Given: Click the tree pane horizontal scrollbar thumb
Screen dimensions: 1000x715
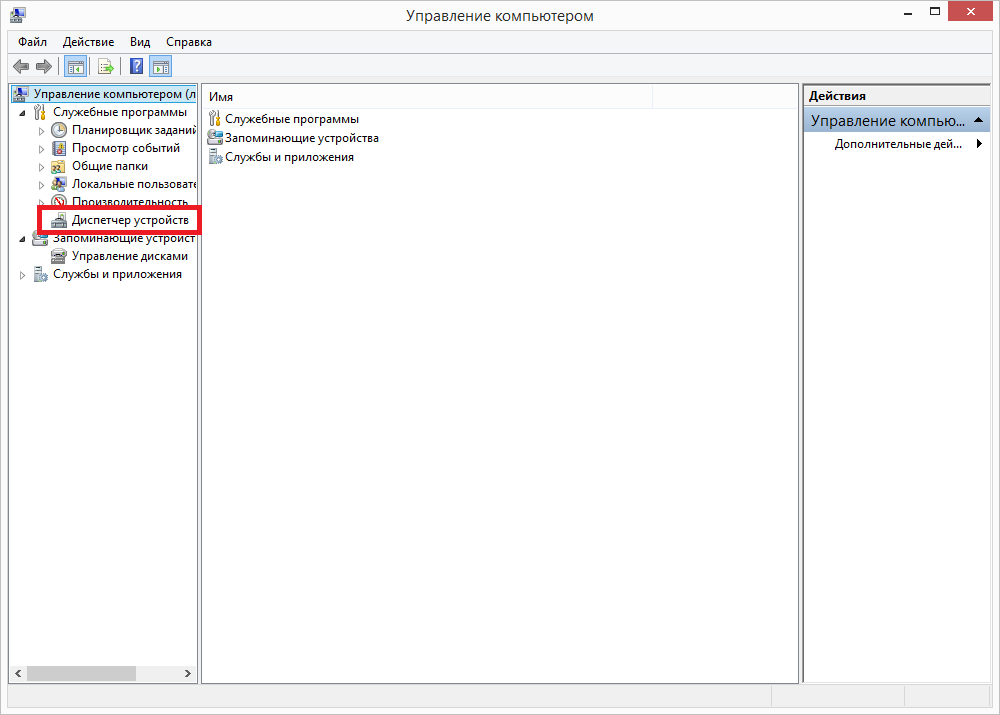Looking at the screenshot, I should [x=81, y=674].
